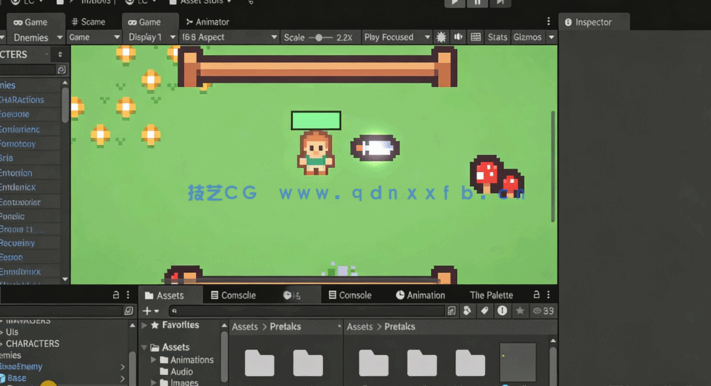Toggle Gizmos in the Game view
Image resolution: width=711 pixels, height=386 pixels.
527,37
